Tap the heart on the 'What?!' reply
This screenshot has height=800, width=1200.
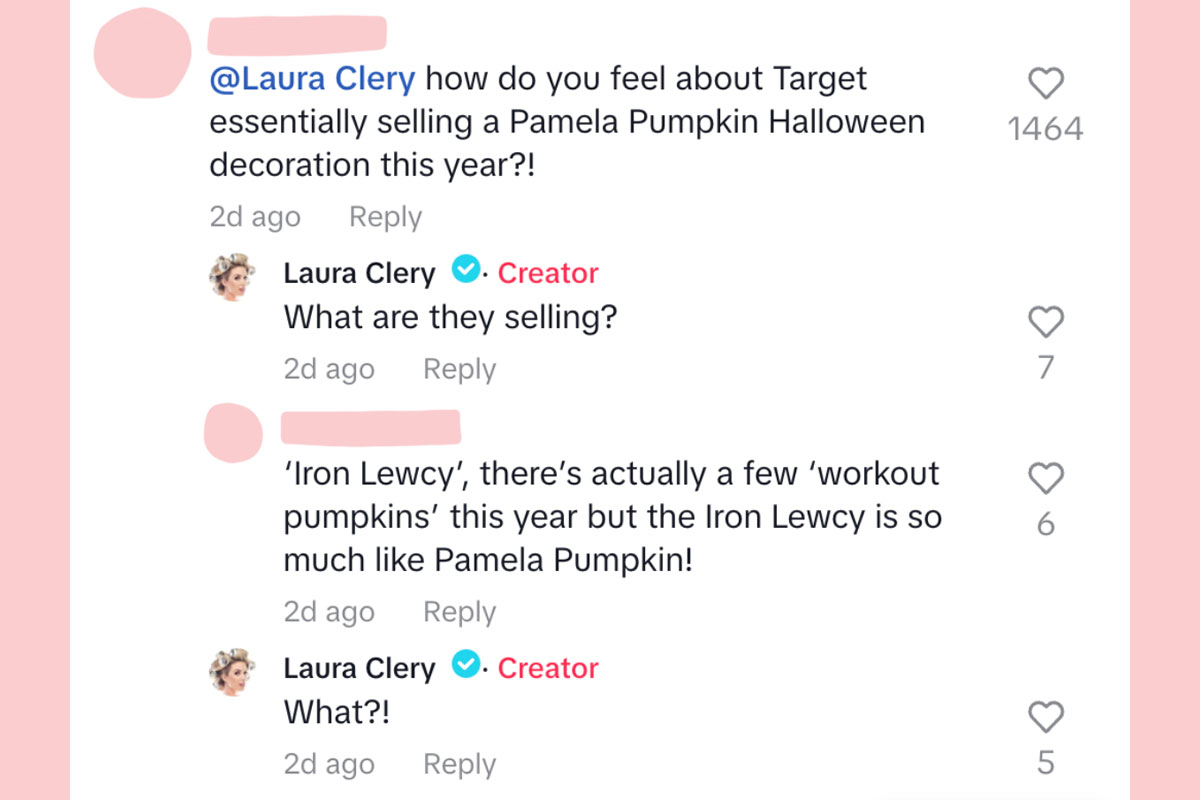tap(1046, 717)
